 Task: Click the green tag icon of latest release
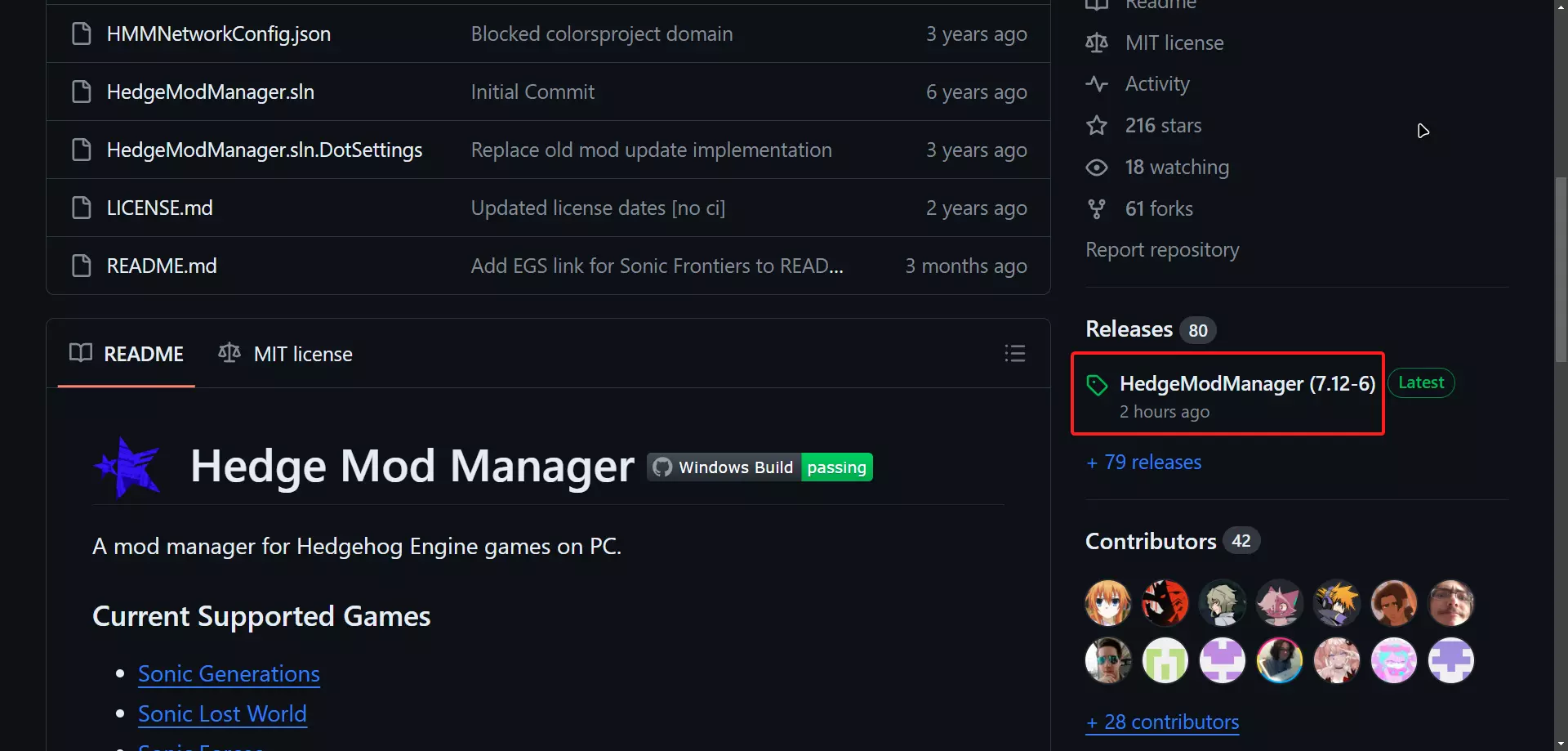click(x=1097, y=384)
